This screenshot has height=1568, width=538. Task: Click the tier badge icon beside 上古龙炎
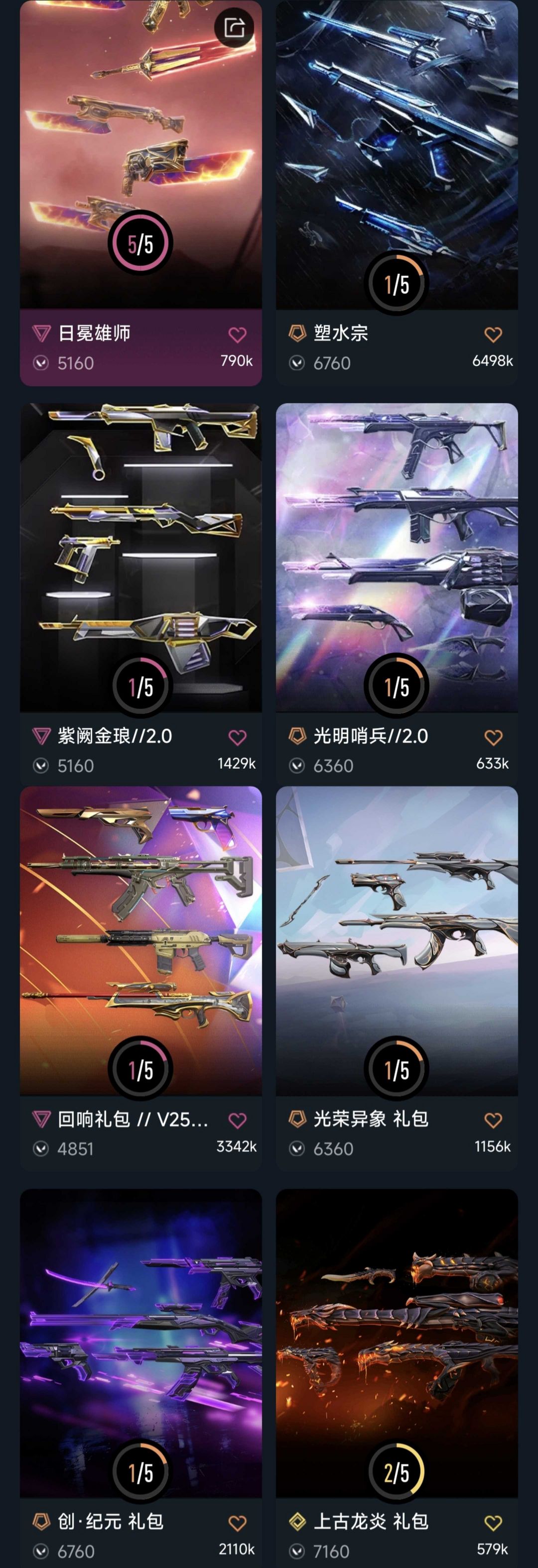coord(297,1522)
